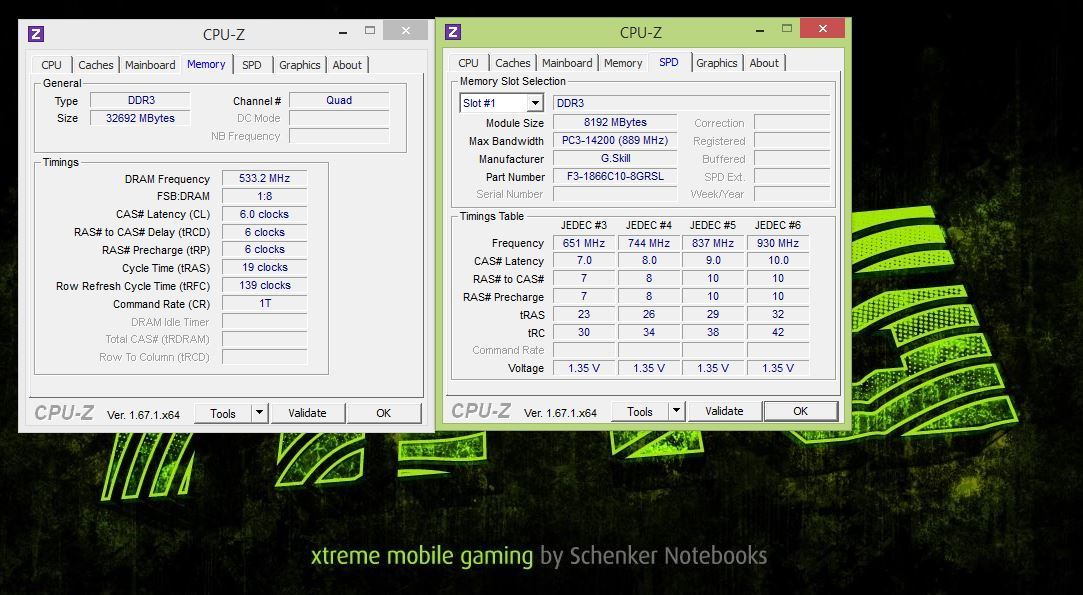This screenshot has width=1083, height=595.
Task: Click FSB:DRAM value 1:8
Action: click(x=265, y=196)
